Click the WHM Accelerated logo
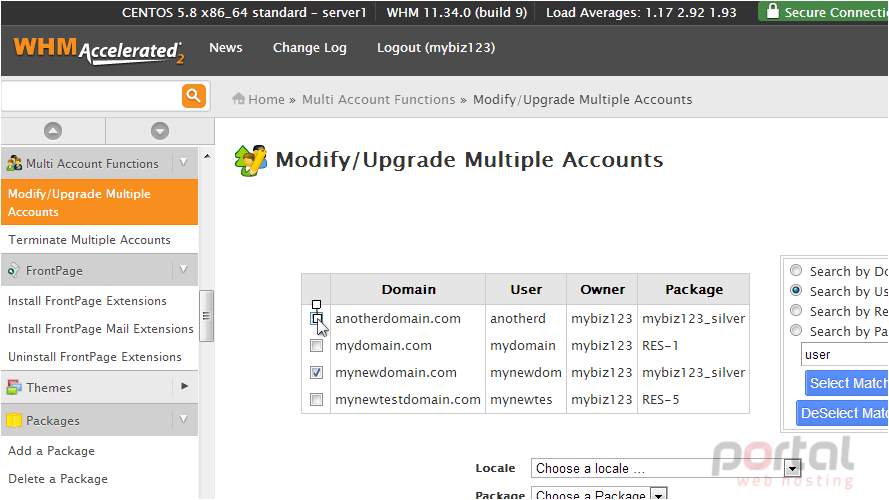 point(99,50)
